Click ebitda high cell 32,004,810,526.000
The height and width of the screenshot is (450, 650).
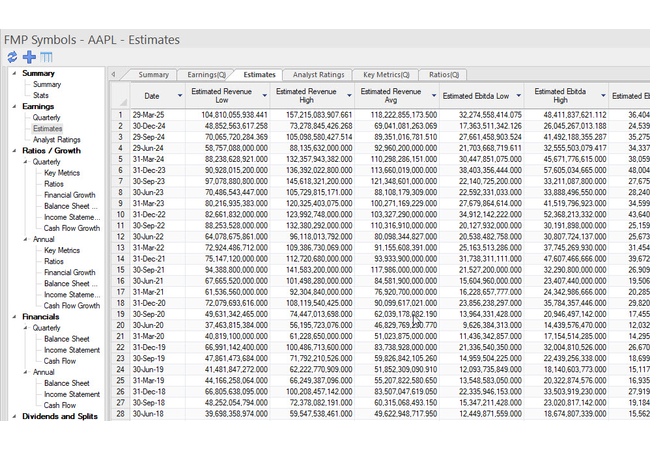pos(566,347)
